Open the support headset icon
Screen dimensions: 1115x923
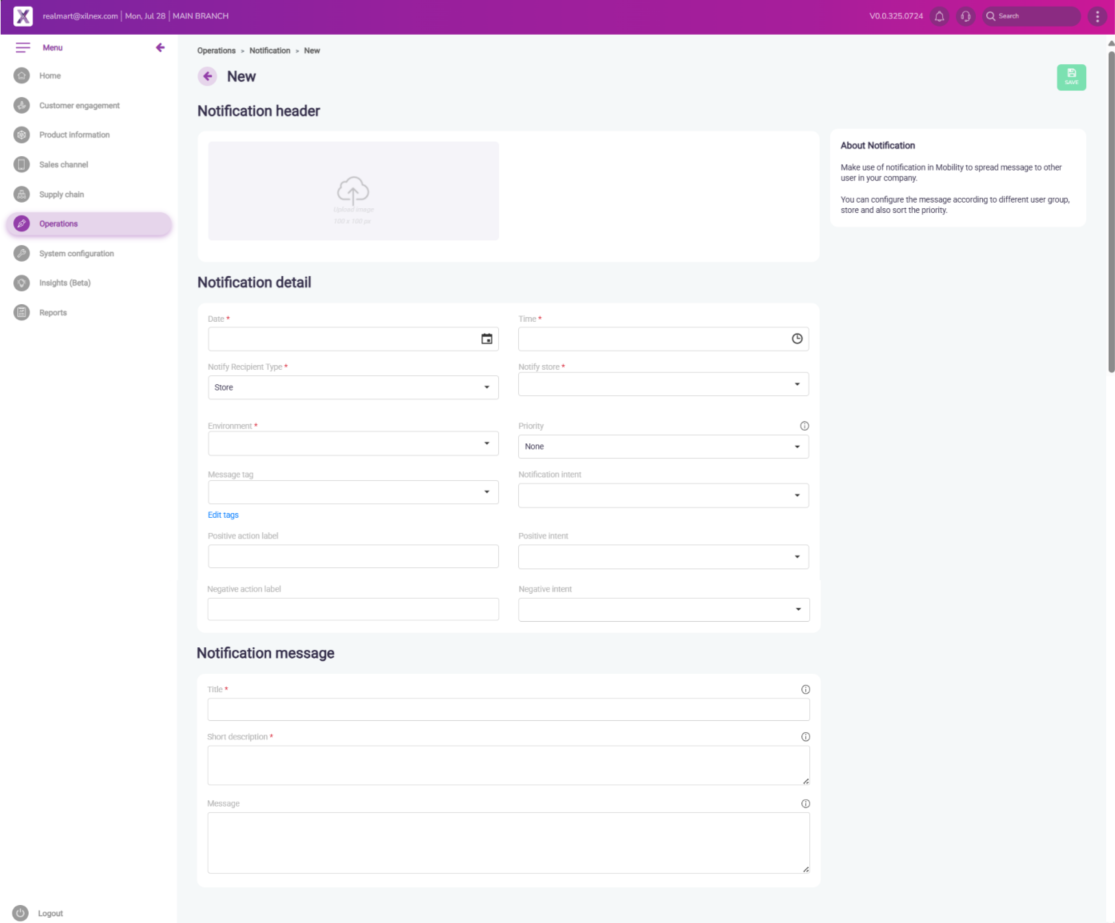965,16
